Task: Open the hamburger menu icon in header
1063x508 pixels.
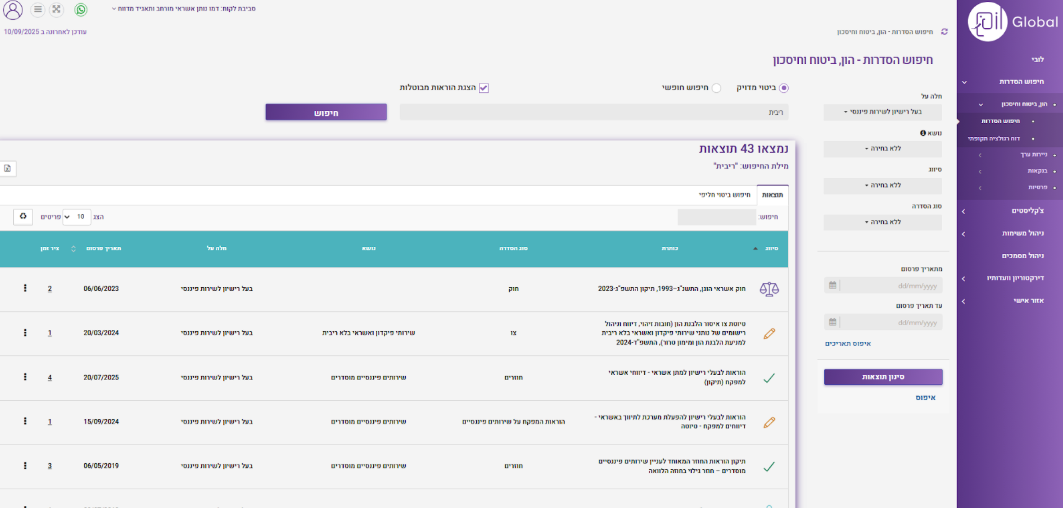Action: pyautogui.click(x=37, y=10)
